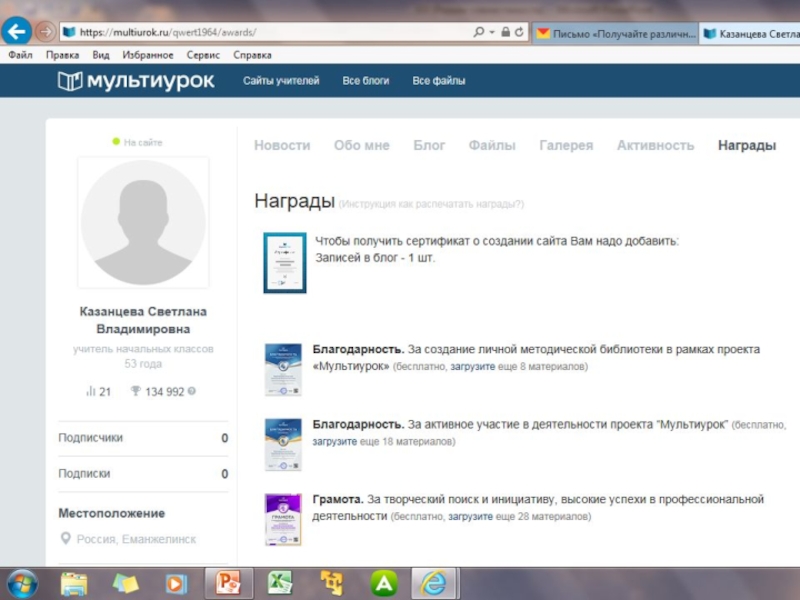This screenshot has width=800, height=600.
Task: Click the Россия, Еманжелинск location text
Action: (x=136, y=539)
